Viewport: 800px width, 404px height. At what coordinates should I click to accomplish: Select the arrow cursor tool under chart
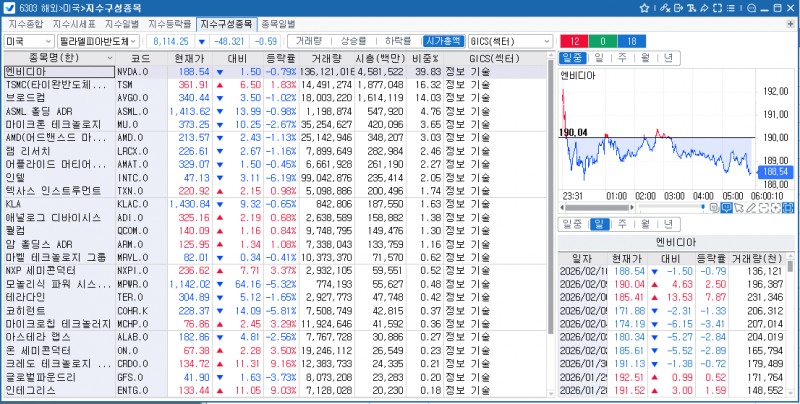pos(739,208)
